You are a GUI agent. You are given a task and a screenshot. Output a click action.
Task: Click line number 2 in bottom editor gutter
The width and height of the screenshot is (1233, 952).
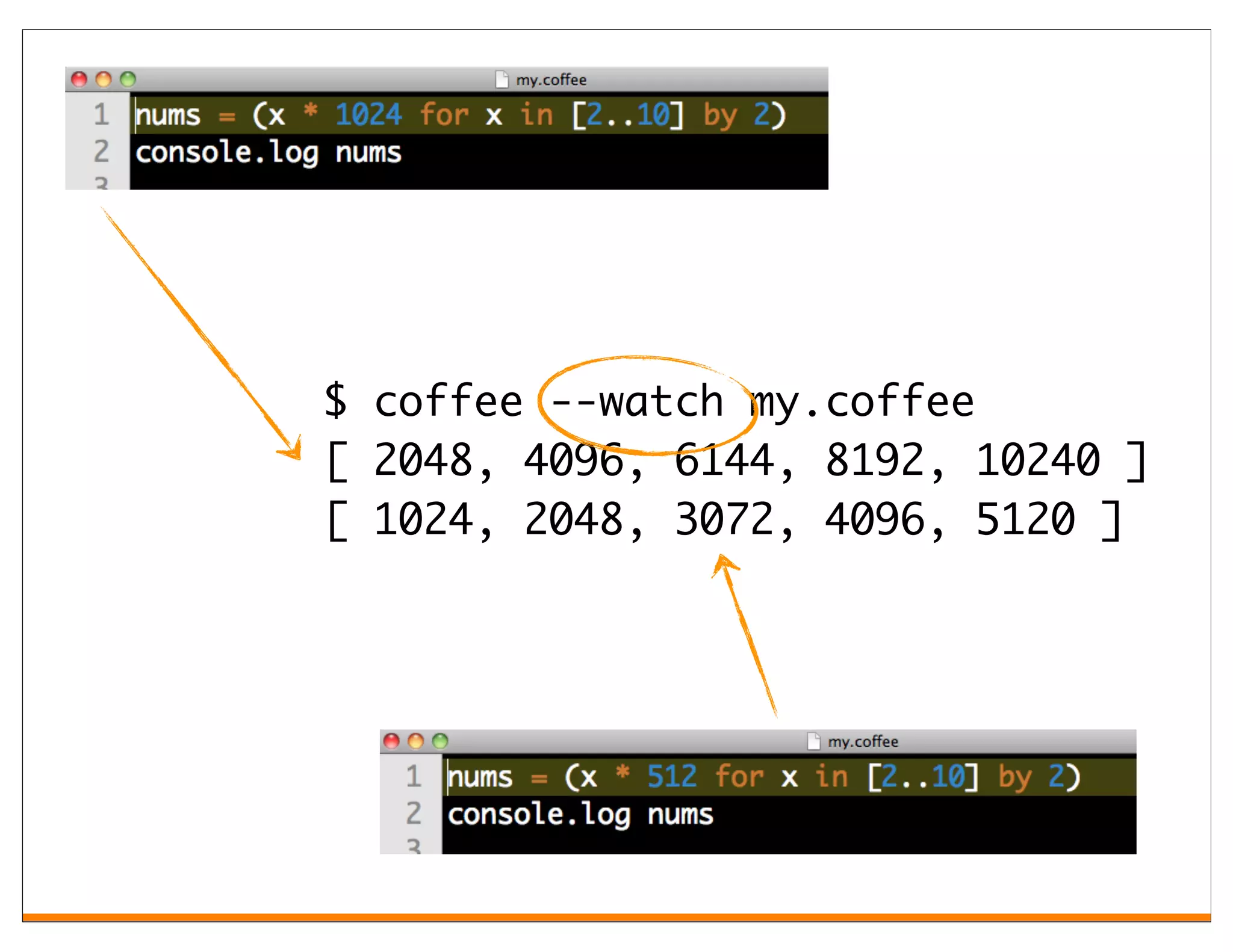pyautogui.click(x=413, y=814)
